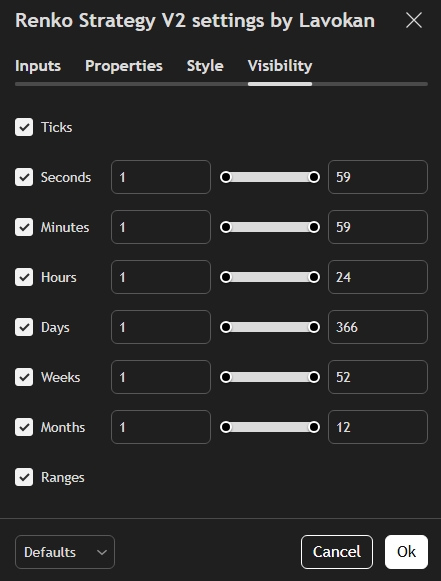Click the Days maximum field showing 366
This screenshot has height=581, width=441.
point(378,327)
